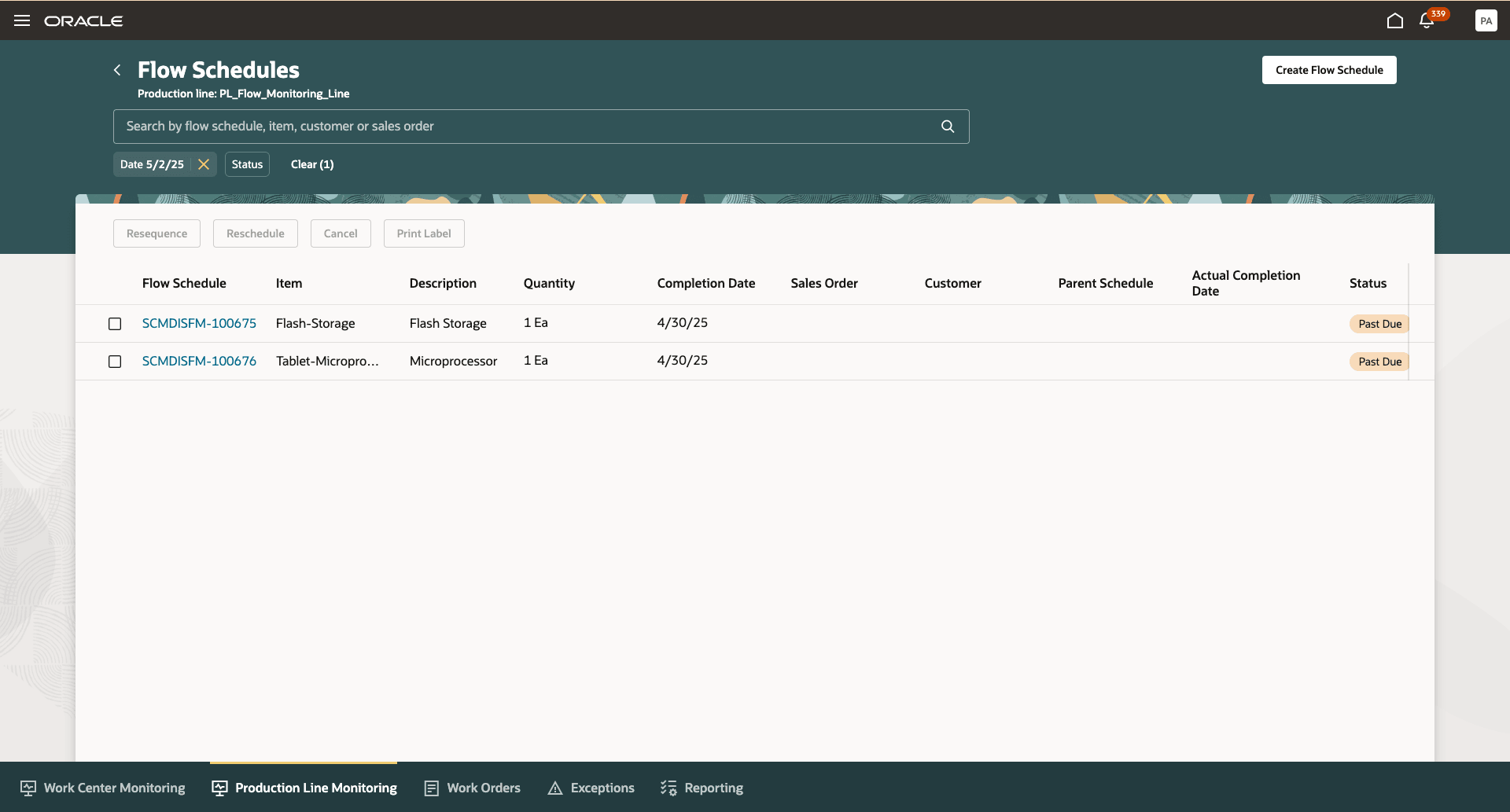This screenshot has width=1510, height=812.
Task: Clear the applied filters with Clear (1)
Action: coord(312,164)
